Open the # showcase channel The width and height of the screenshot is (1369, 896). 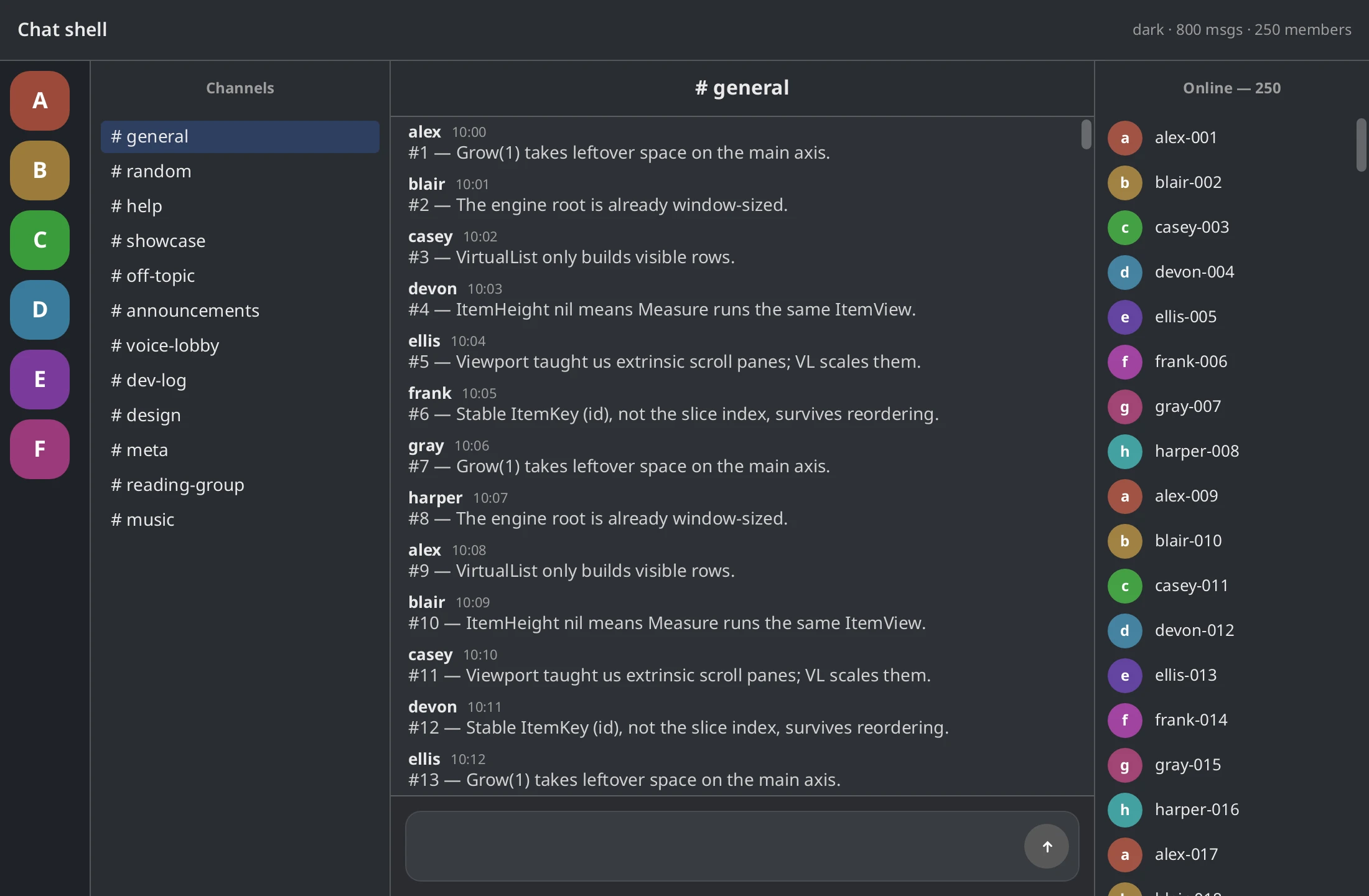[x=240, y=241]
